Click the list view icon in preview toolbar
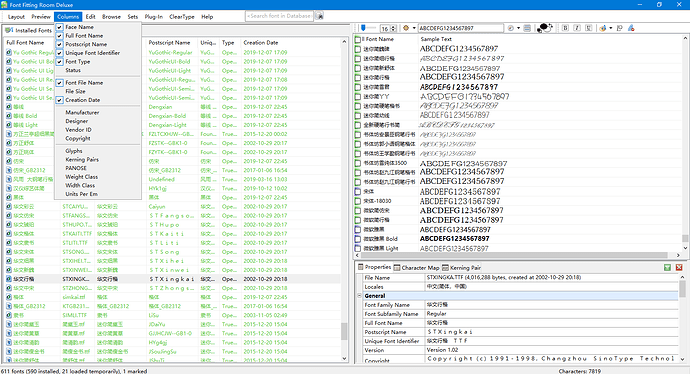690x374 pixels. point(527,28)
